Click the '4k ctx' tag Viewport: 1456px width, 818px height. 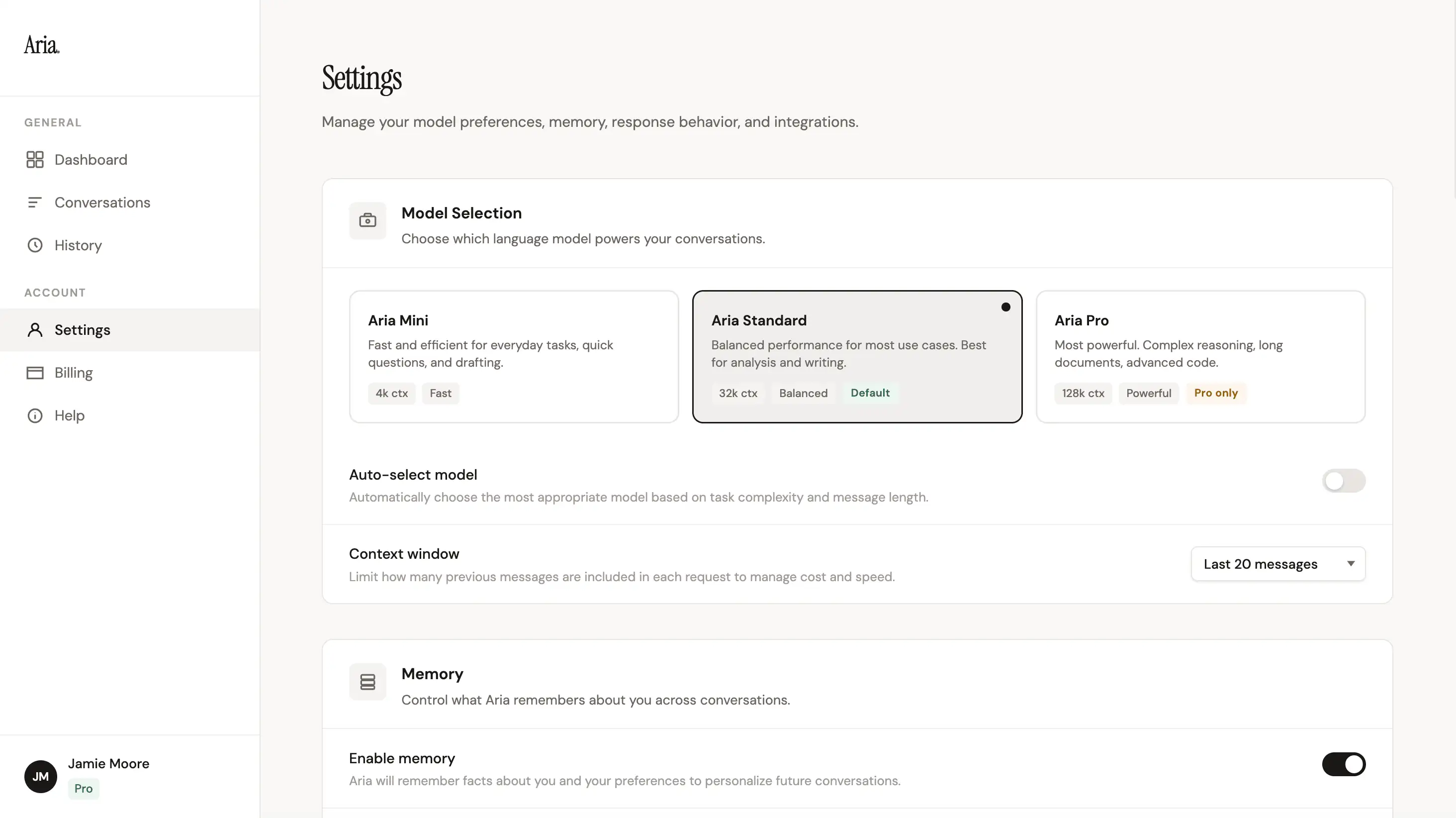click(392, 393)
